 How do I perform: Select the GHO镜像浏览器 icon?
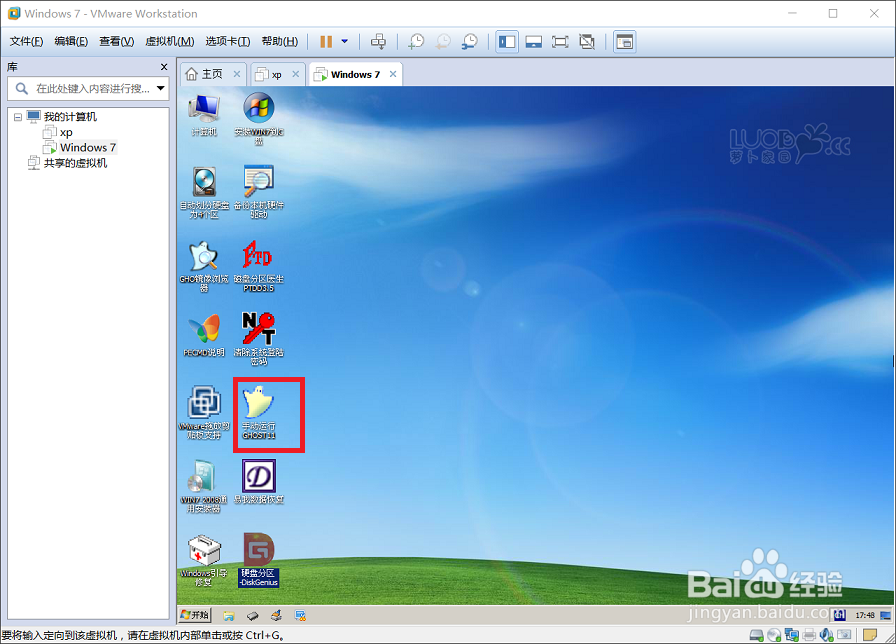(x=204, y=266)
